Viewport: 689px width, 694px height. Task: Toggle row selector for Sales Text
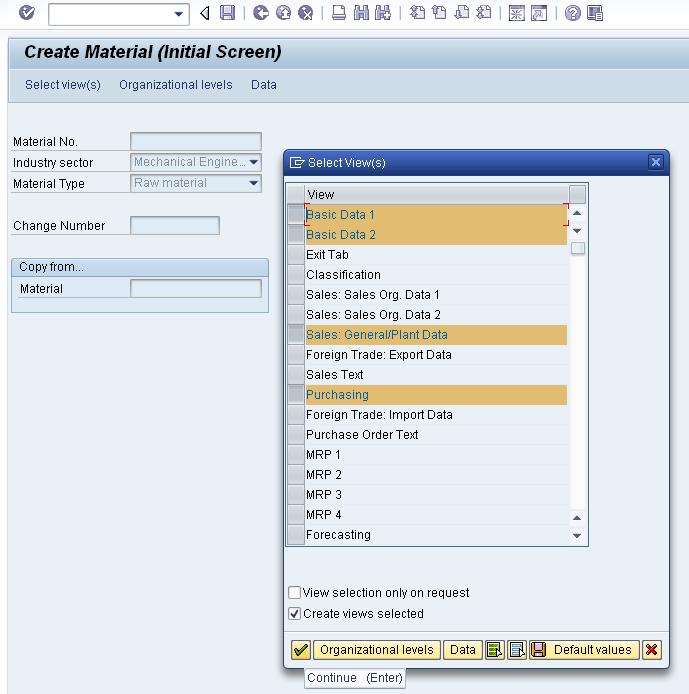click(x=296, y=374)
